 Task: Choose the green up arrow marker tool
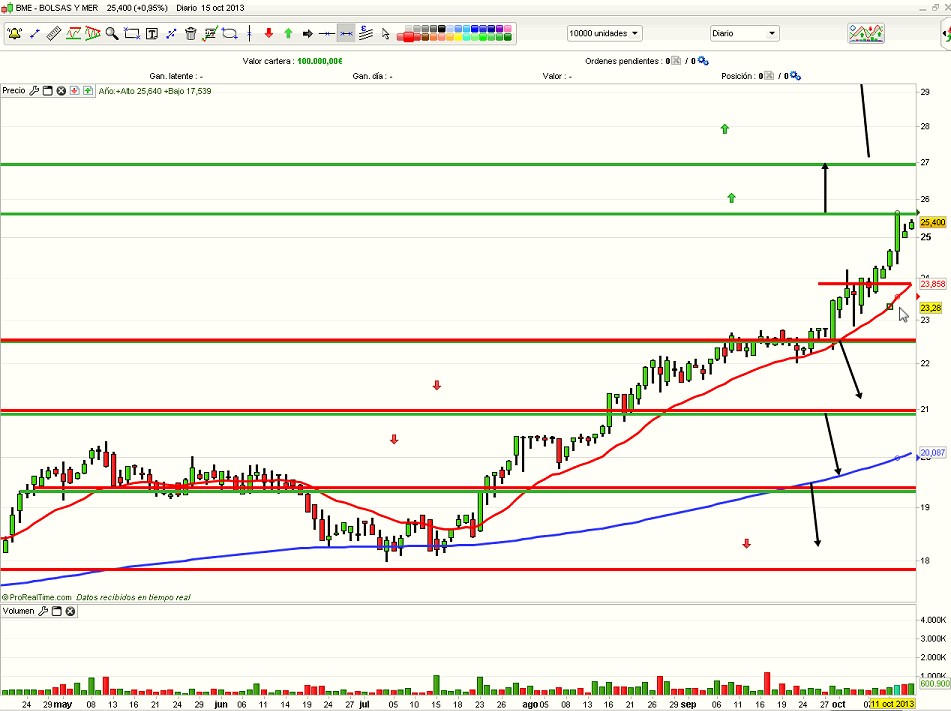click(x=288, y=33)
